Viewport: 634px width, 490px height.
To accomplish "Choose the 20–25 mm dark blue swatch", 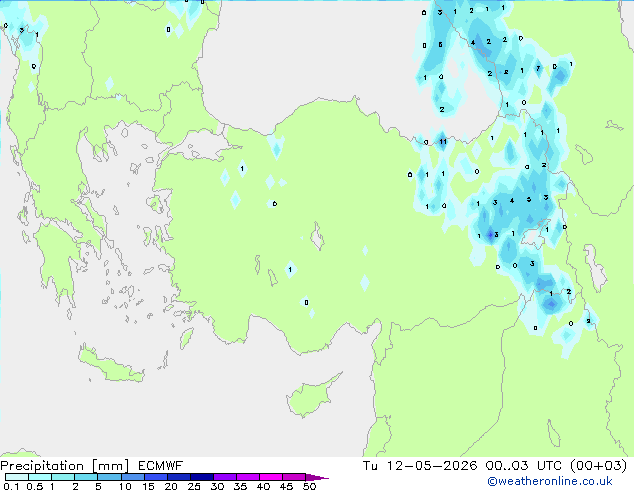I will point(179,477).
